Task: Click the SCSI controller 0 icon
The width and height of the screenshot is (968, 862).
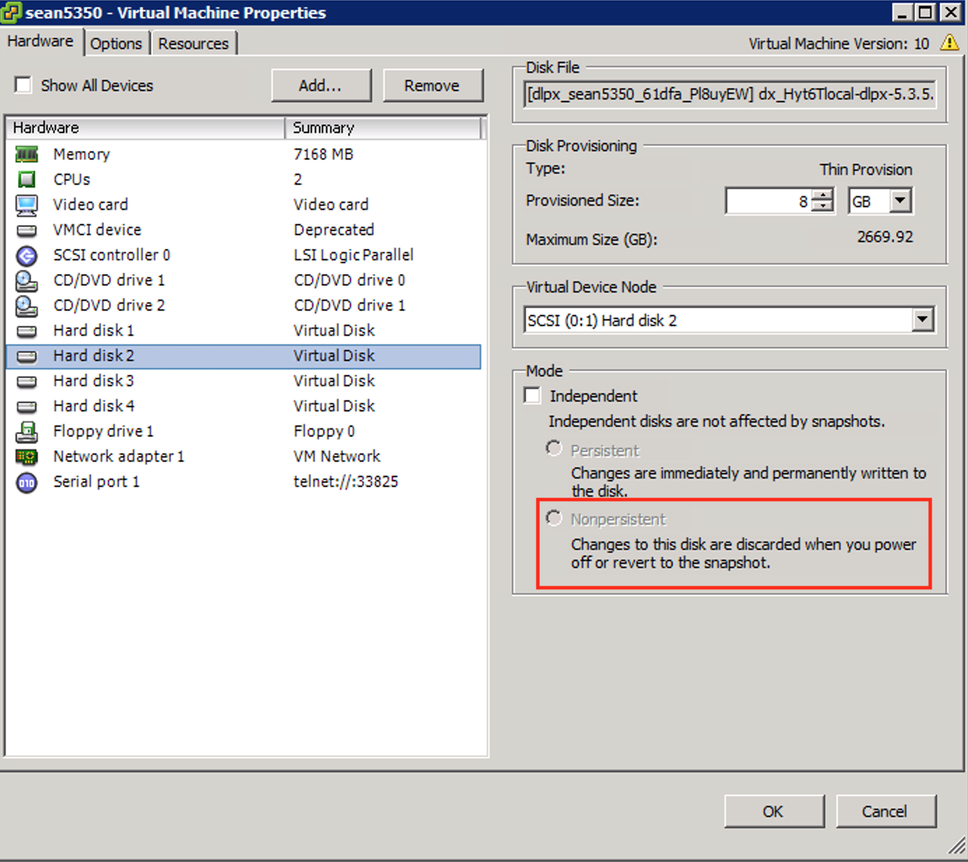Action: (26, 255)
